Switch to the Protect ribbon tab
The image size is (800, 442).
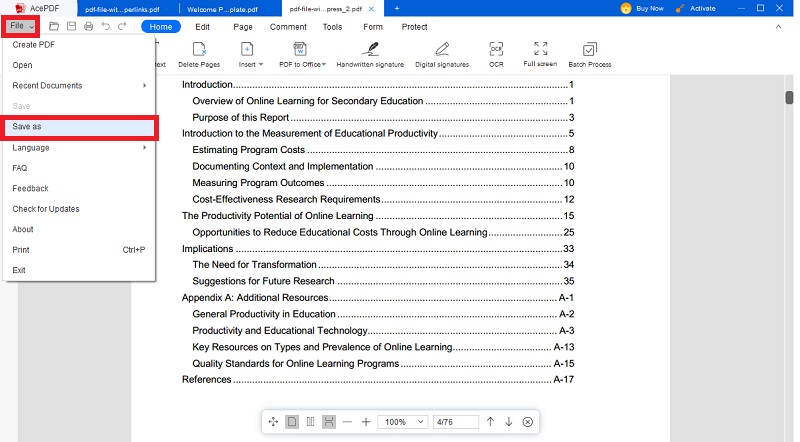click(x=414, y=27)
